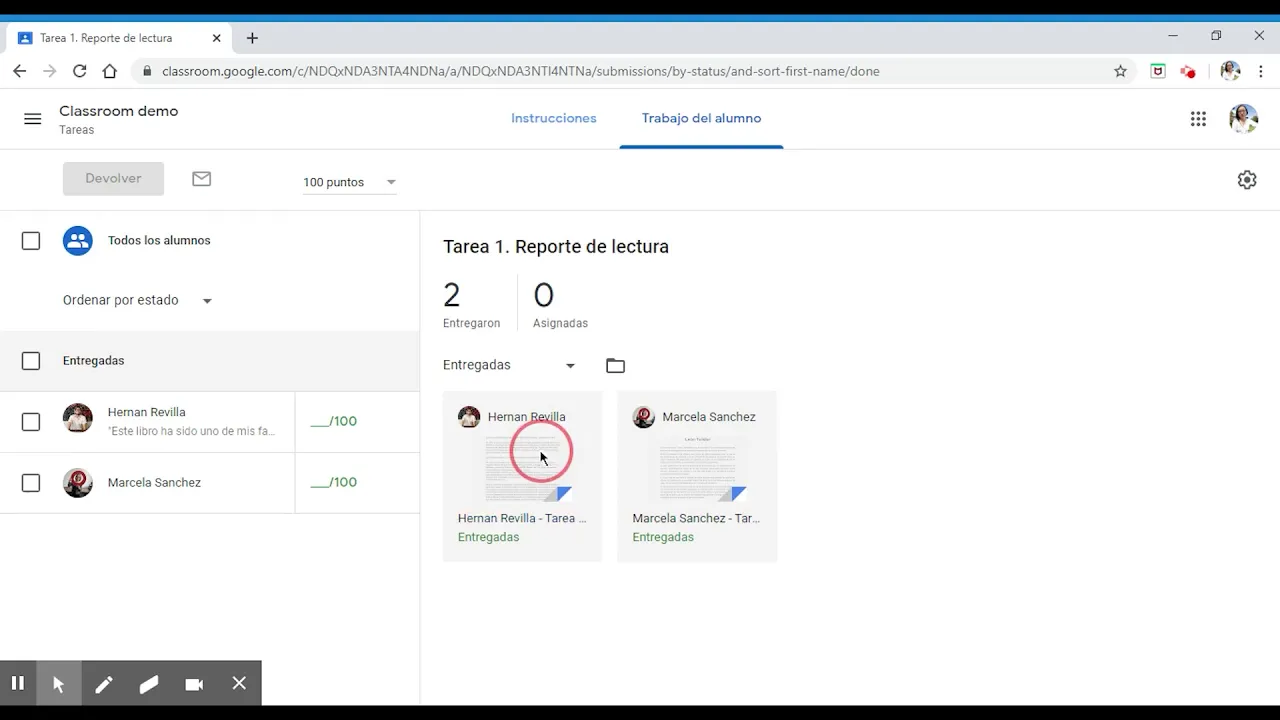Click the Chrome profile avatar in toolbar

coord(1231,71)
